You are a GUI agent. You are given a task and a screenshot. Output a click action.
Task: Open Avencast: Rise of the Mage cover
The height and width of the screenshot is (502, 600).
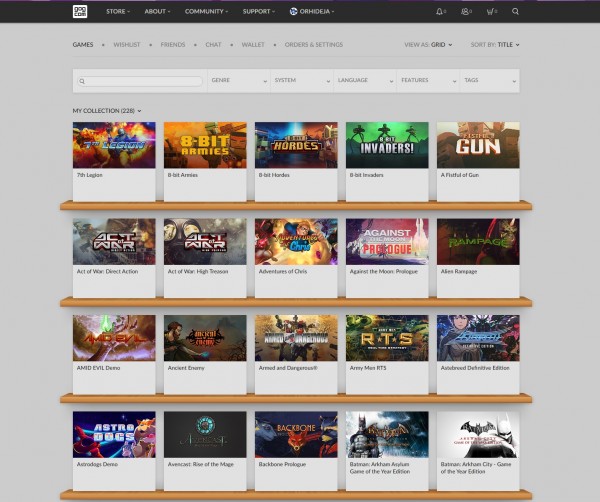click(x=205, y=434)
